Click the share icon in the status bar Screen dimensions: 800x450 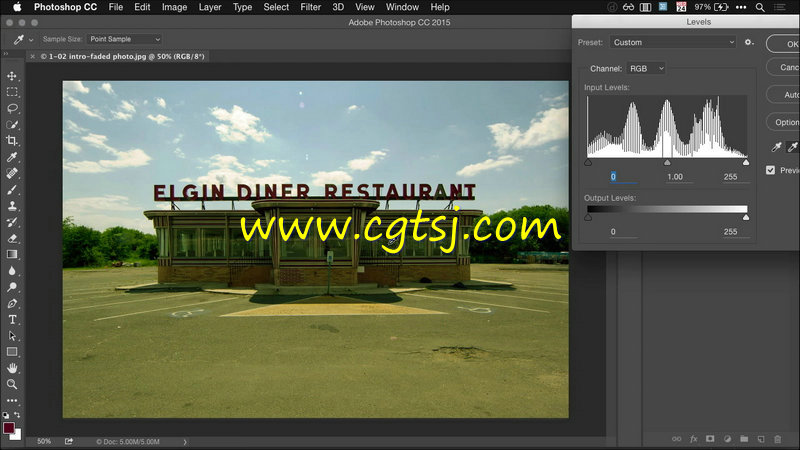(69, 441)
